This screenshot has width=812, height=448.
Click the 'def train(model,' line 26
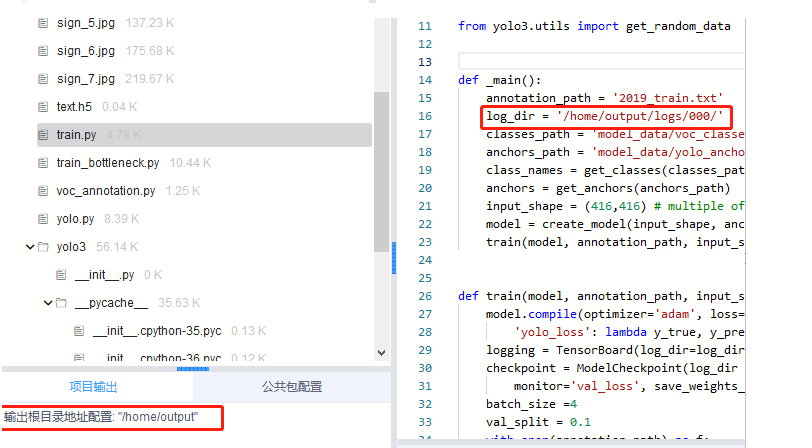pos(601,296)
